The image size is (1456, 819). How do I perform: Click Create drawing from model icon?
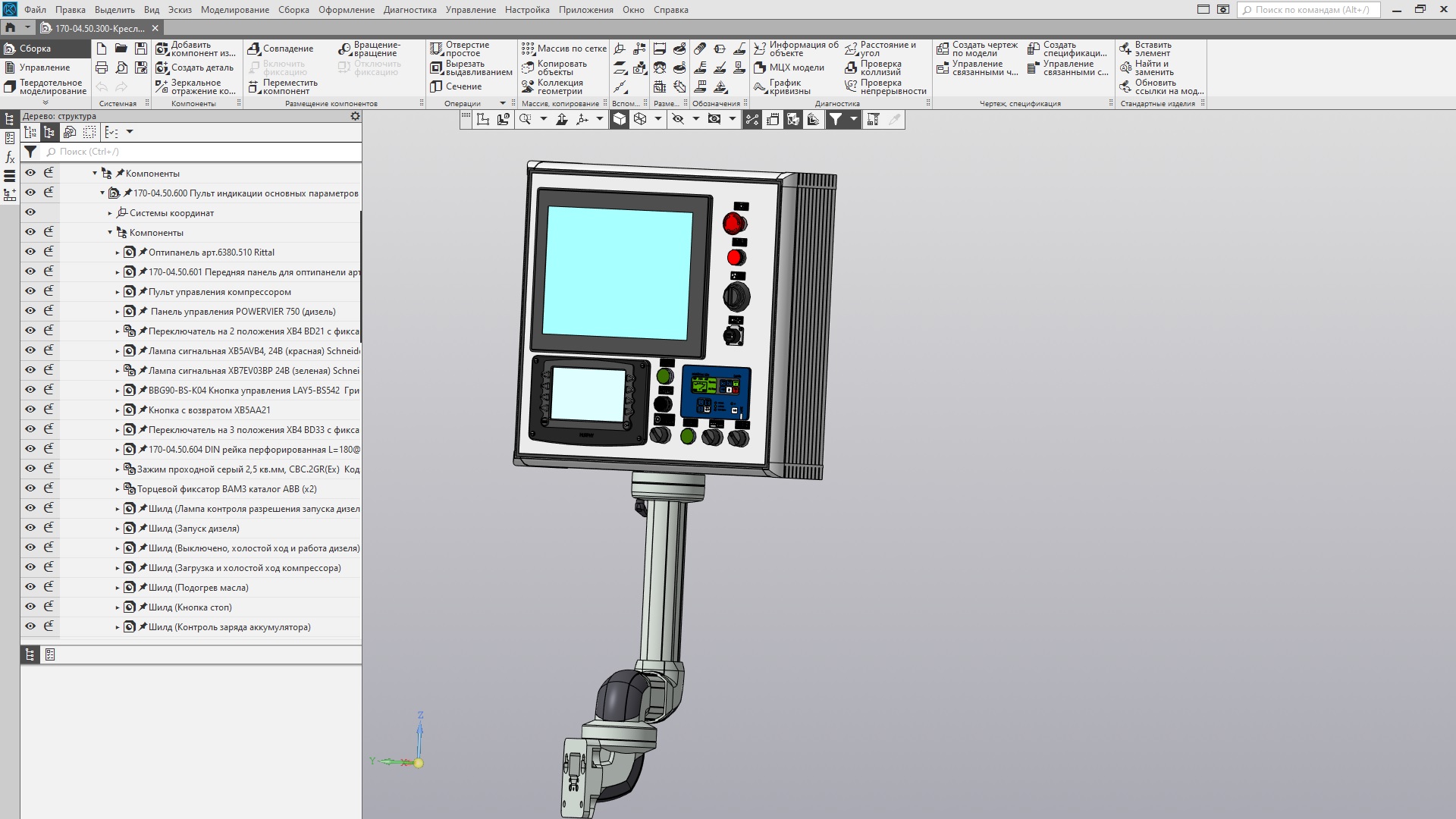943,49
